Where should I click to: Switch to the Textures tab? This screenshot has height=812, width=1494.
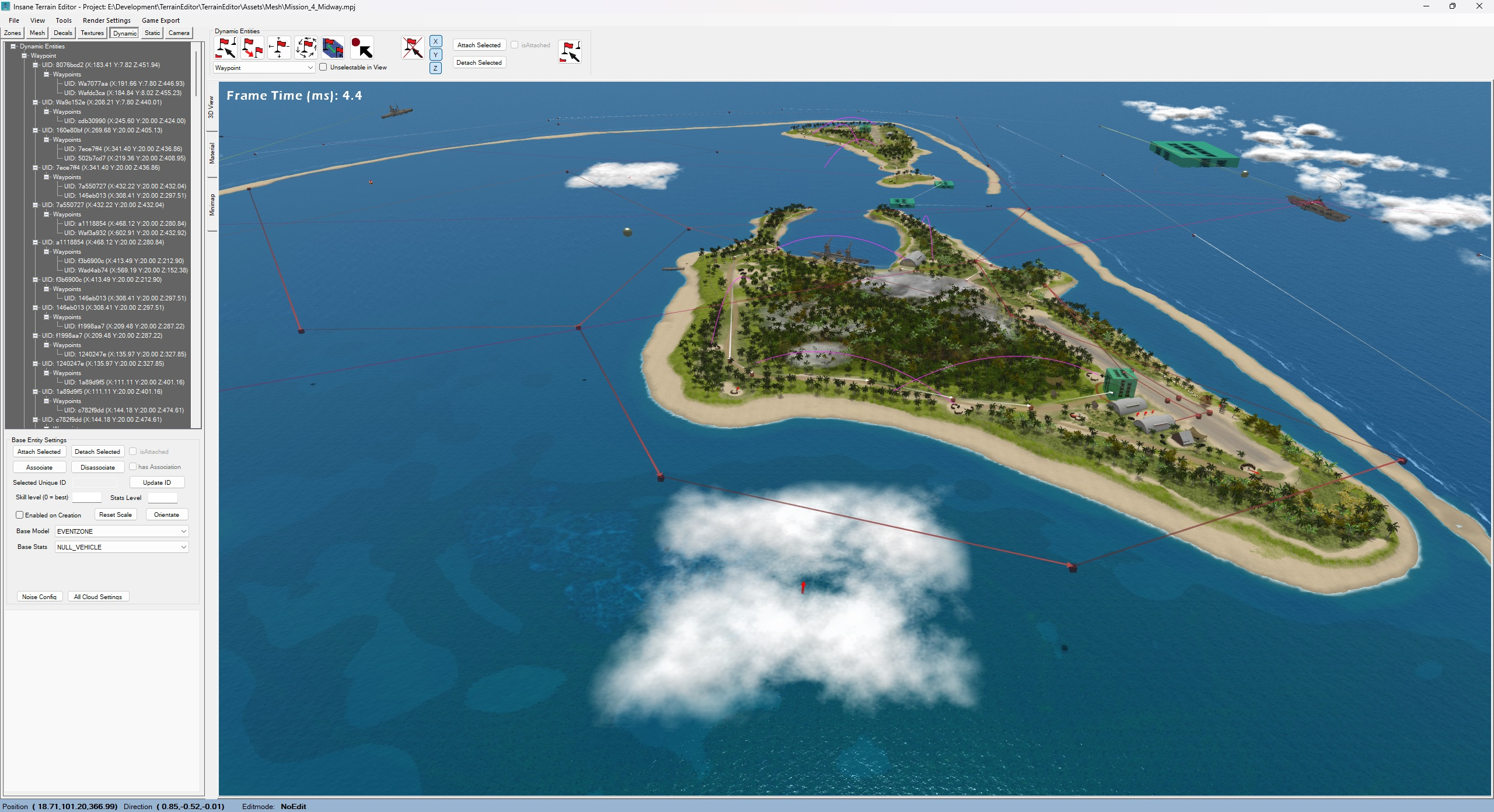[x=92, y=33]
